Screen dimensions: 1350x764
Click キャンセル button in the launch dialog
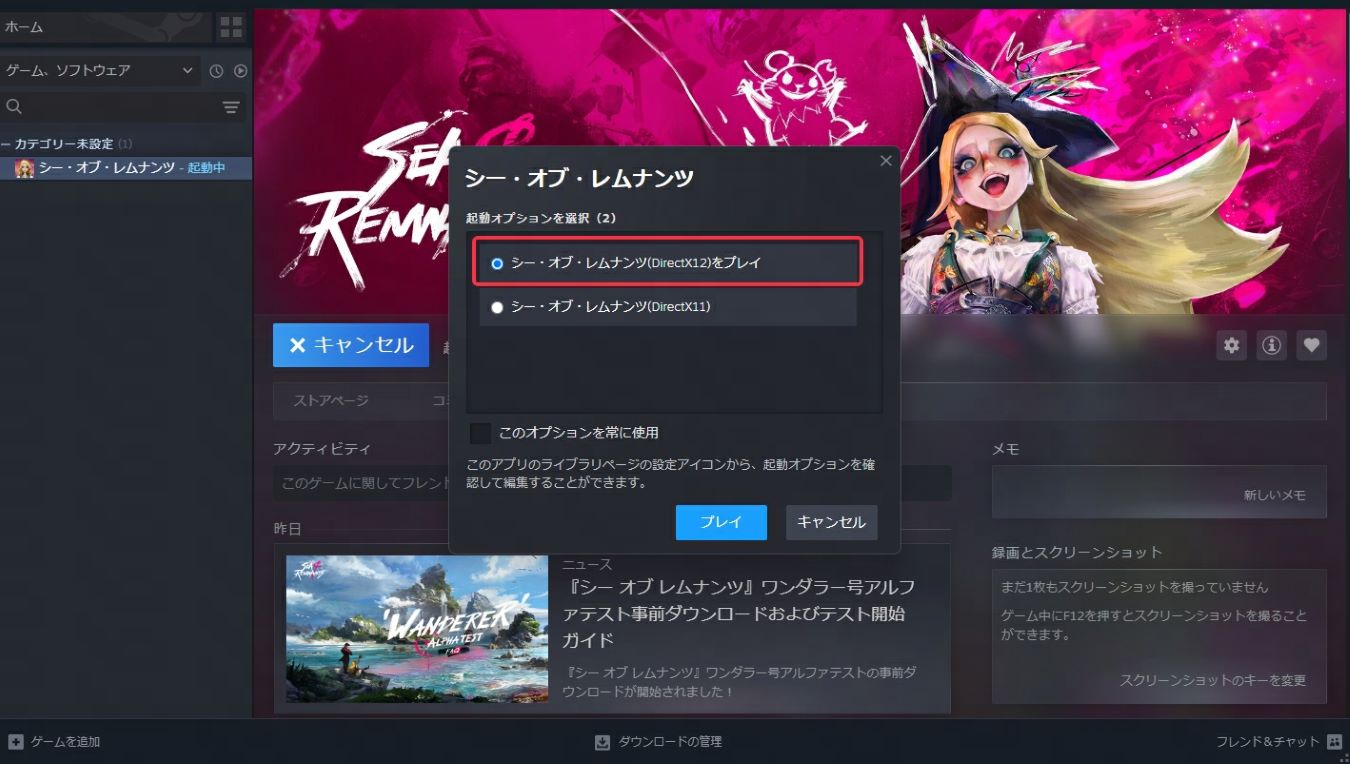tap(831, 522)
